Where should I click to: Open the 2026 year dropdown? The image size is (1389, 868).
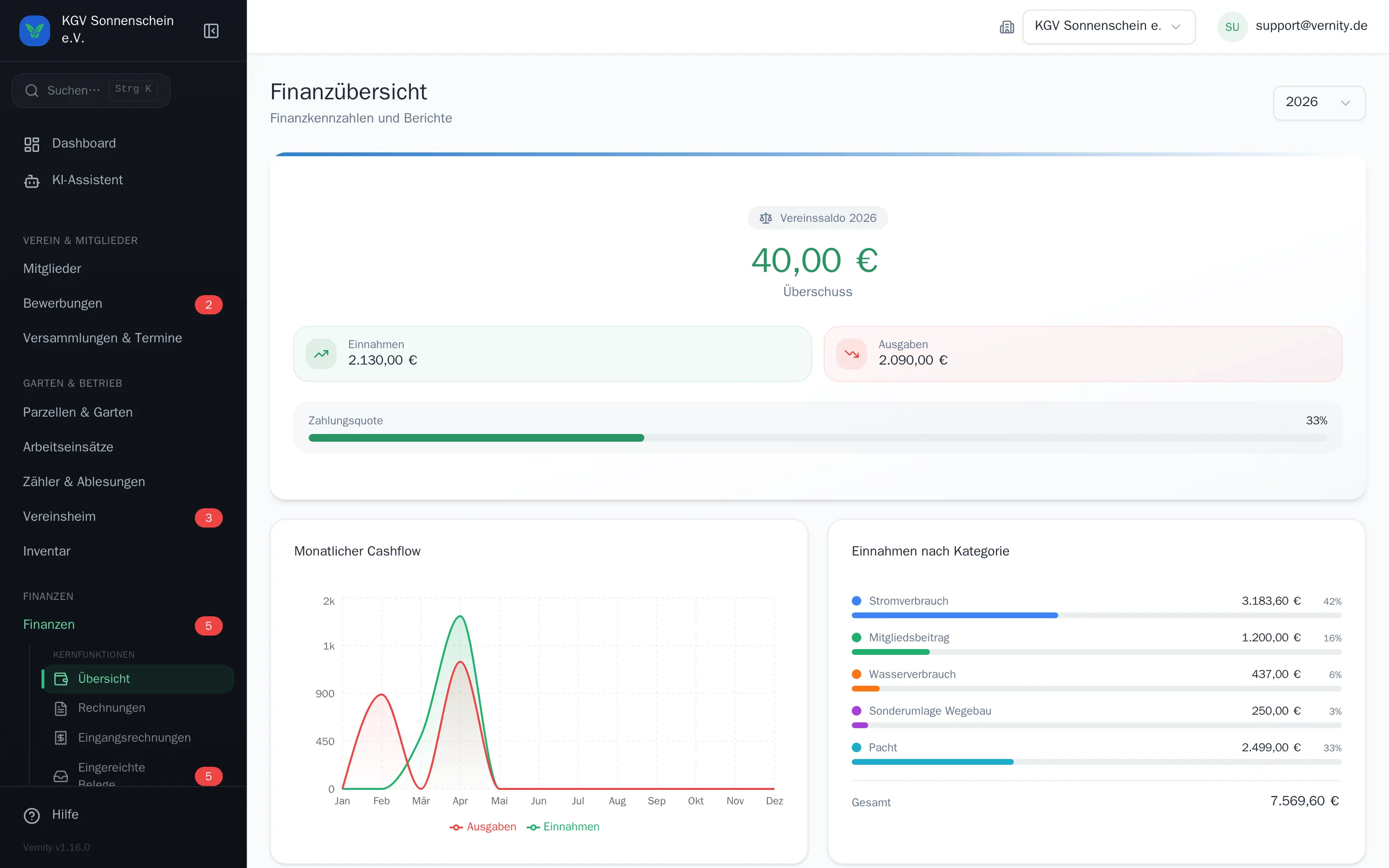pyautogui.click(x=1319, y=103)
